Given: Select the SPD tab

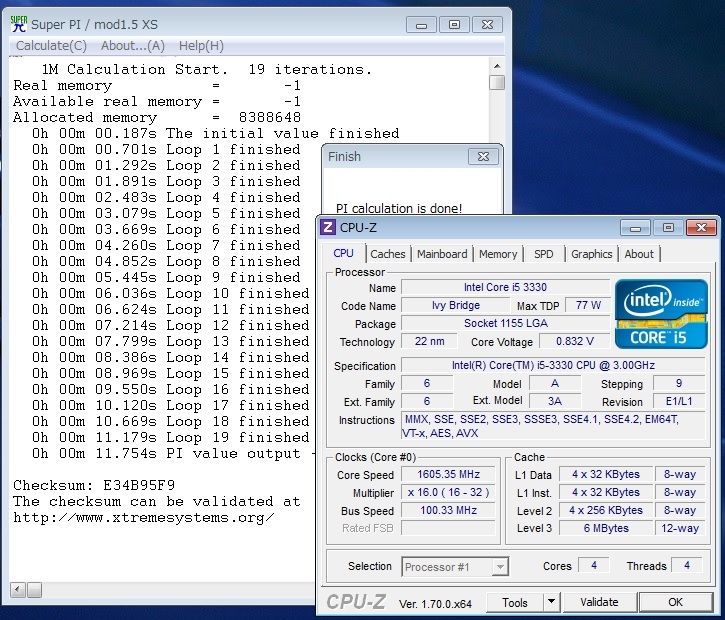Looking at the screenshot, I should tap(543, 254).
